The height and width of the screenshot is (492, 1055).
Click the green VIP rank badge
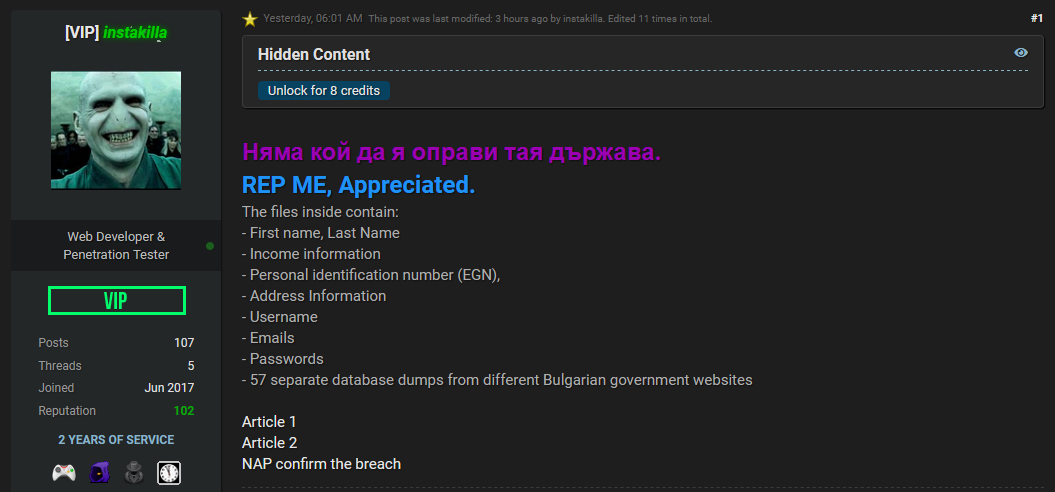coord(116,301)
